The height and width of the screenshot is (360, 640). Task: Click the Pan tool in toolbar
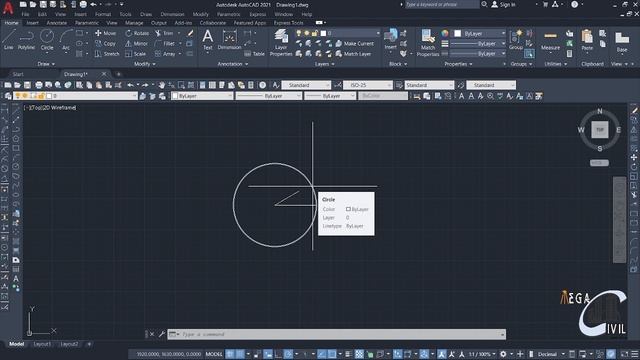coord(162,85)
